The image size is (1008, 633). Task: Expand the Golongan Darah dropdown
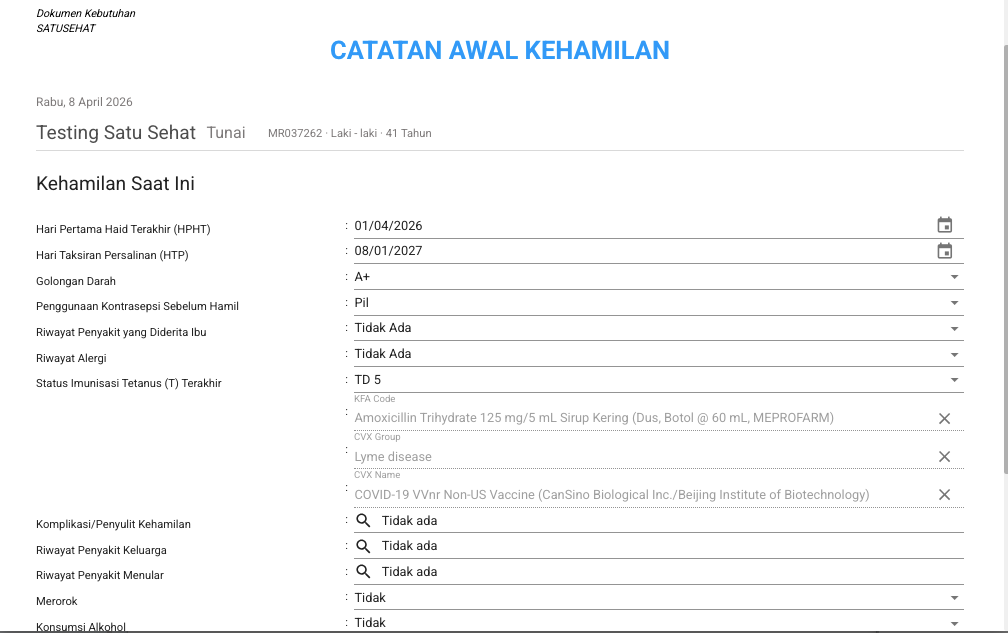pos(954,277)
